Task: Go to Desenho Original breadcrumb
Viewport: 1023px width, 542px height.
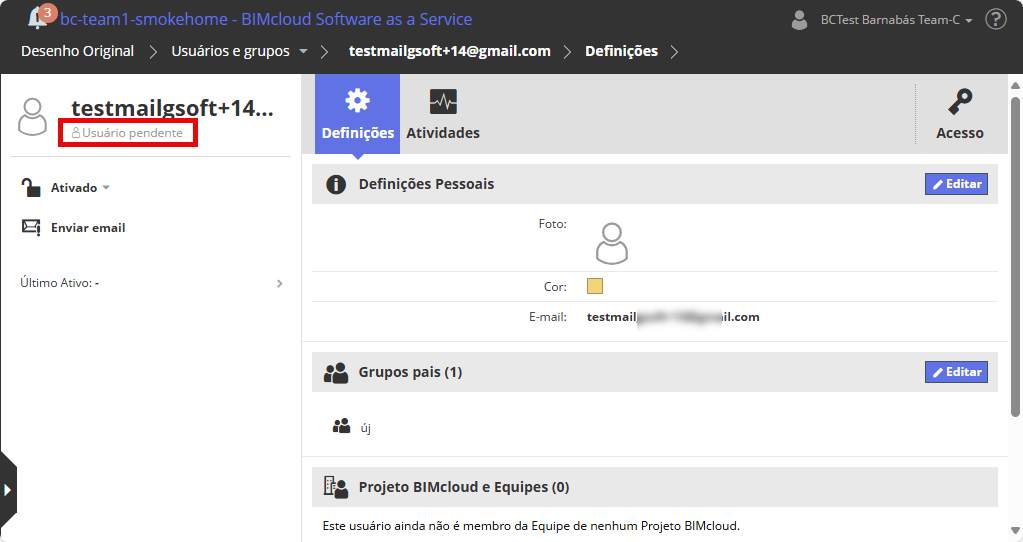Action: [77, 51]
